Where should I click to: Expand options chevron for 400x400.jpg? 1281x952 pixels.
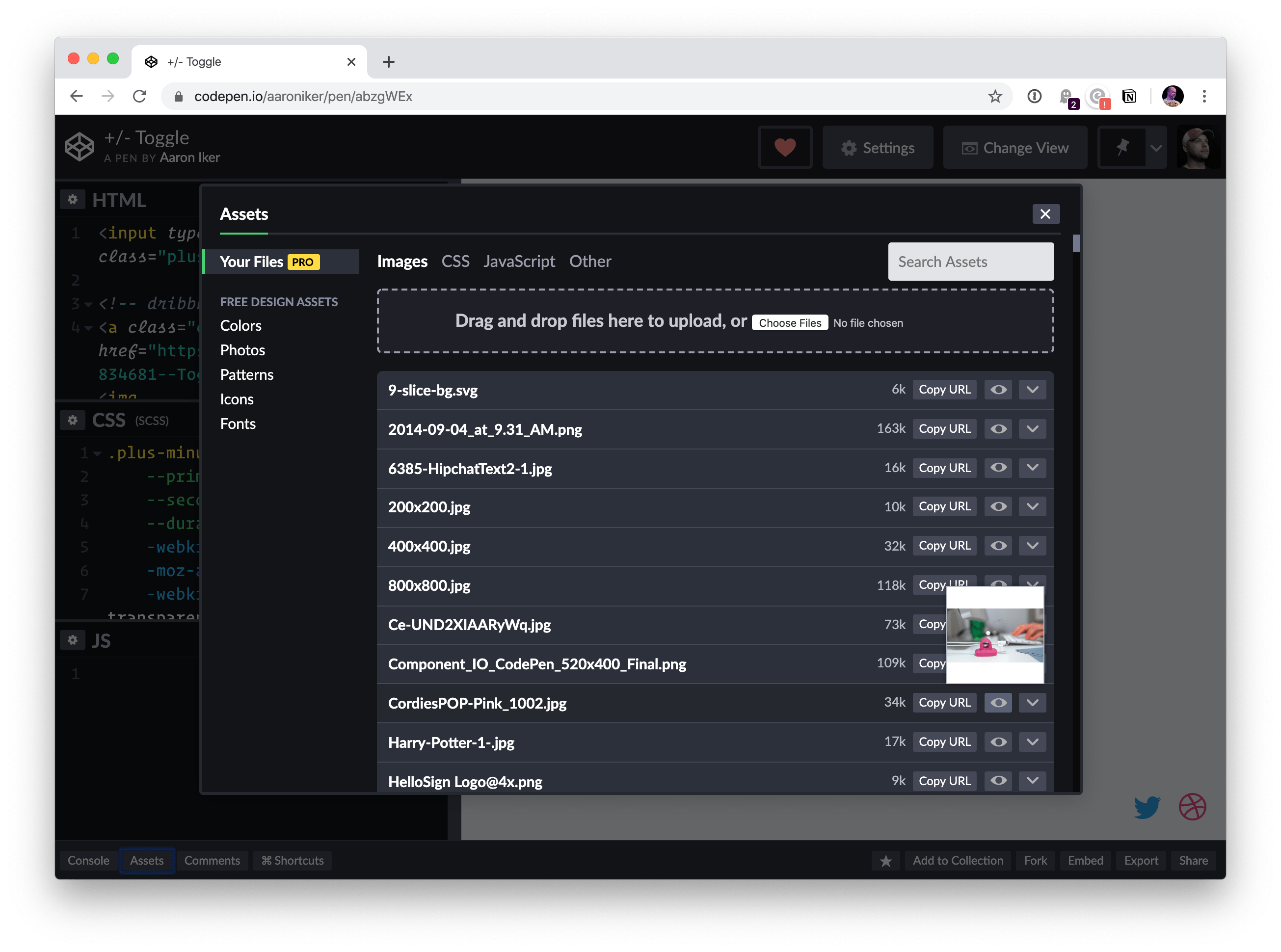tap(1032, 546)
